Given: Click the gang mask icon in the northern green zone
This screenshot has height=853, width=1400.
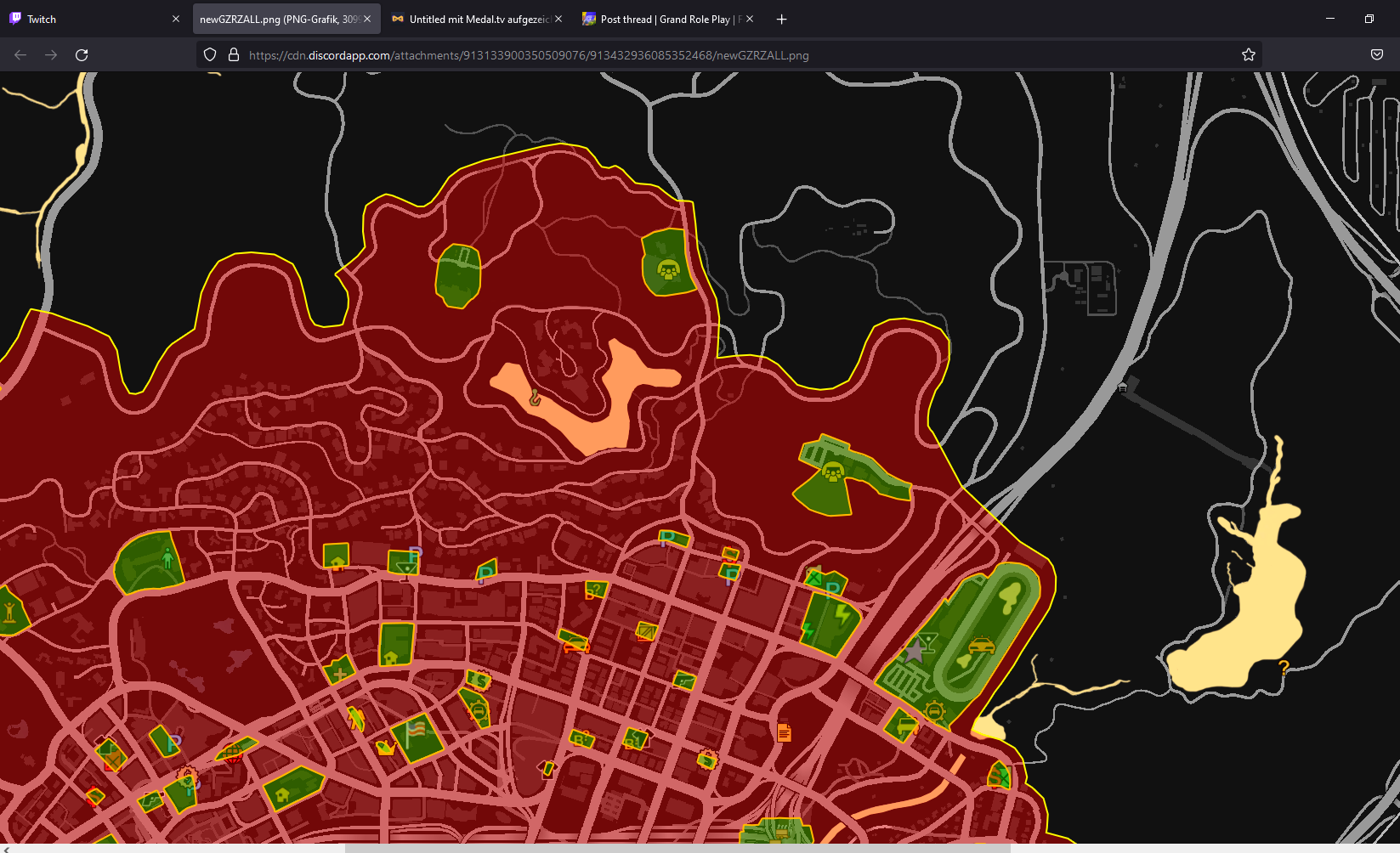Looking at the screenshot, I should [669, 271].
